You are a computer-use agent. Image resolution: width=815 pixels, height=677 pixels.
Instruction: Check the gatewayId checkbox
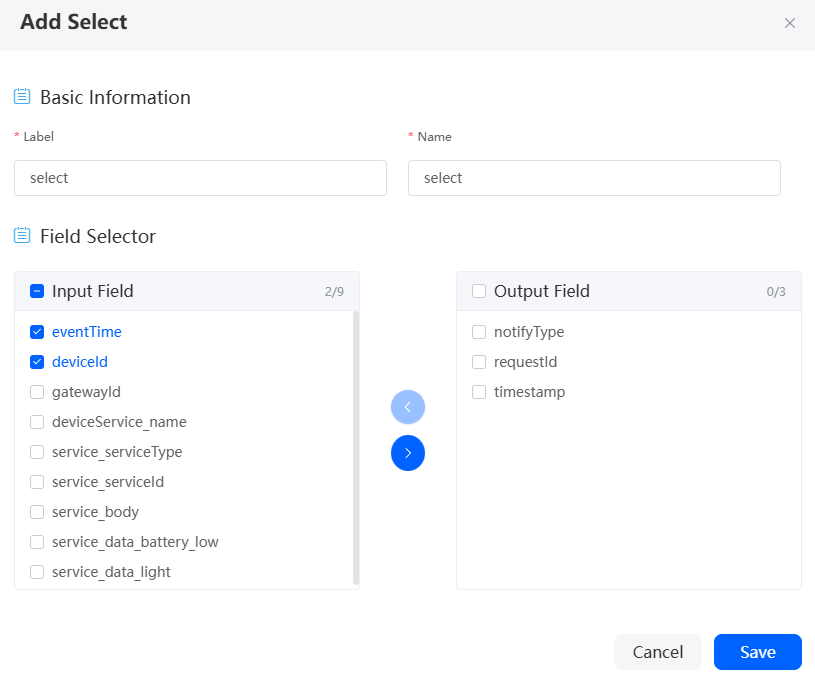coord(37,392)
